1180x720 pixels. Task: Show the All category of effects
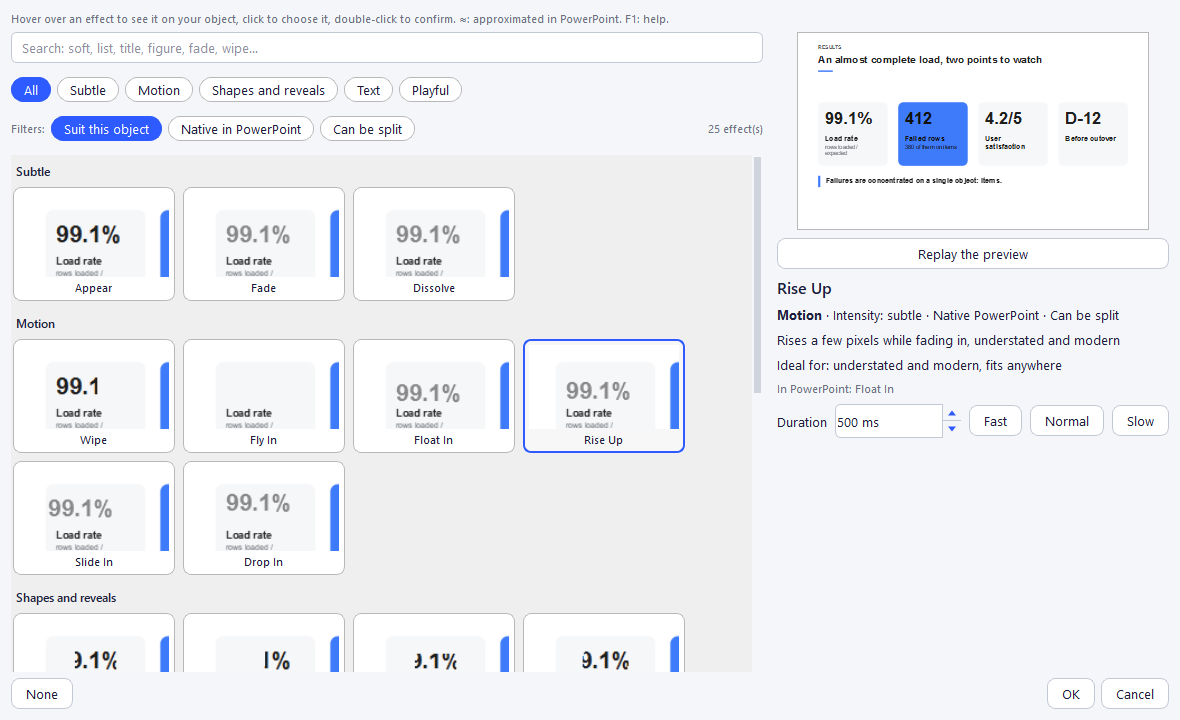[31, 90]
